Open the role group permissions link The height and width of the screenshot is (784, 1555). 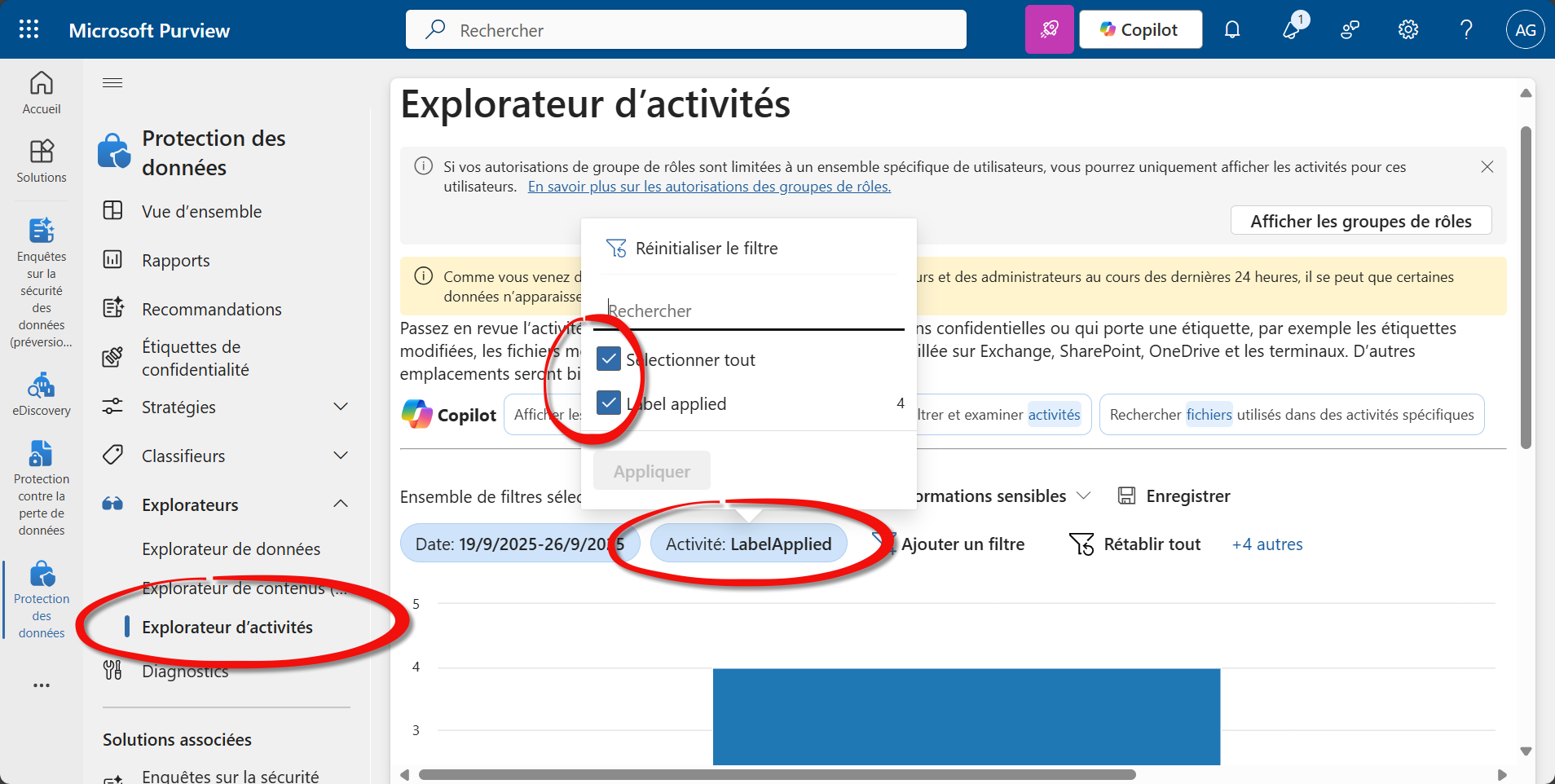[709, 187]
